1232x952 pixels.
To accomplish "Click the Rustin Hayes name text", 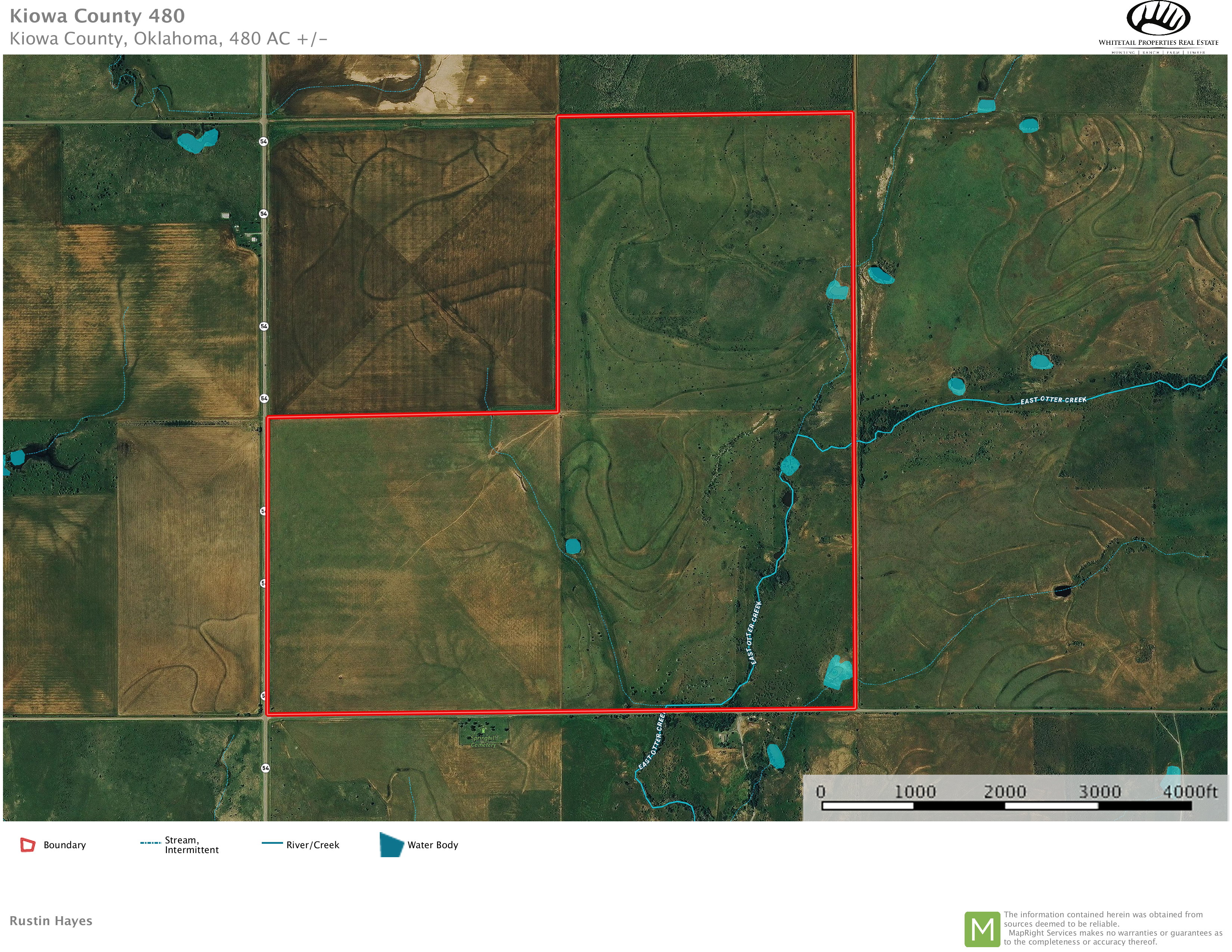I will (51, 921).
